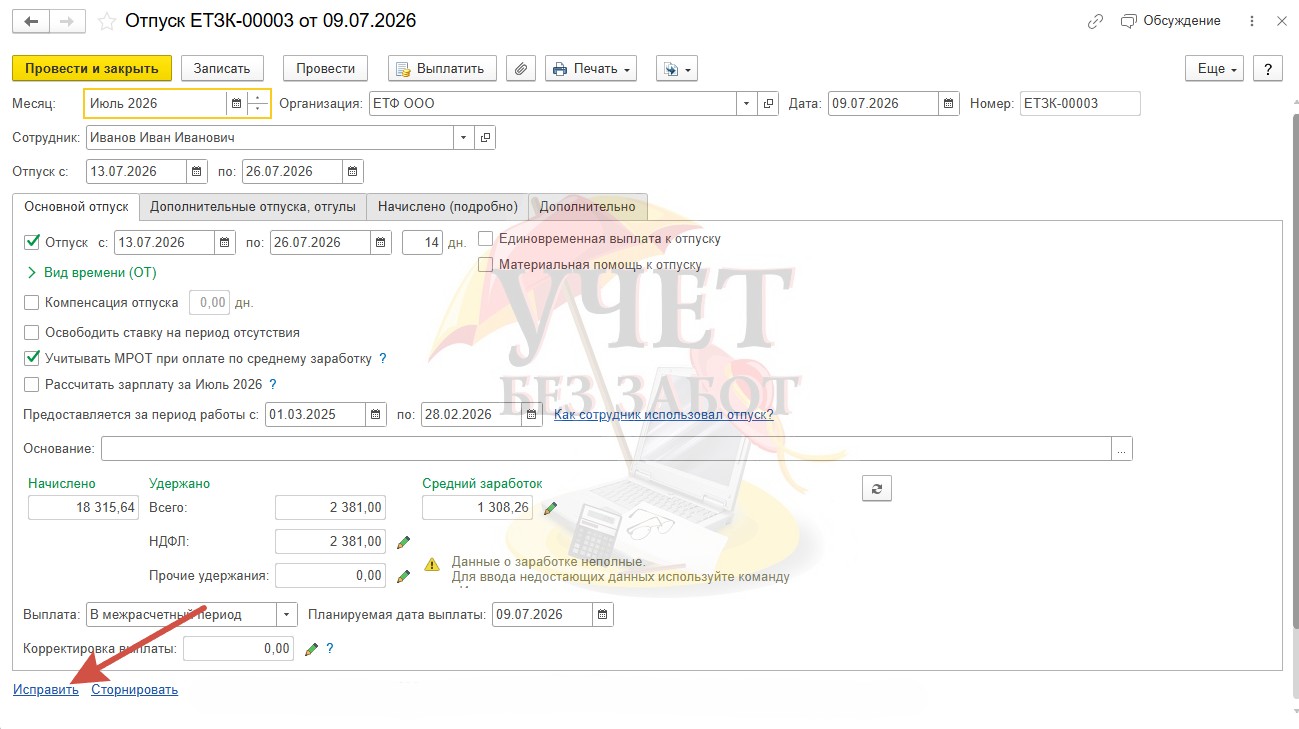Open the Сотрудник dropdown arrow

464,137
